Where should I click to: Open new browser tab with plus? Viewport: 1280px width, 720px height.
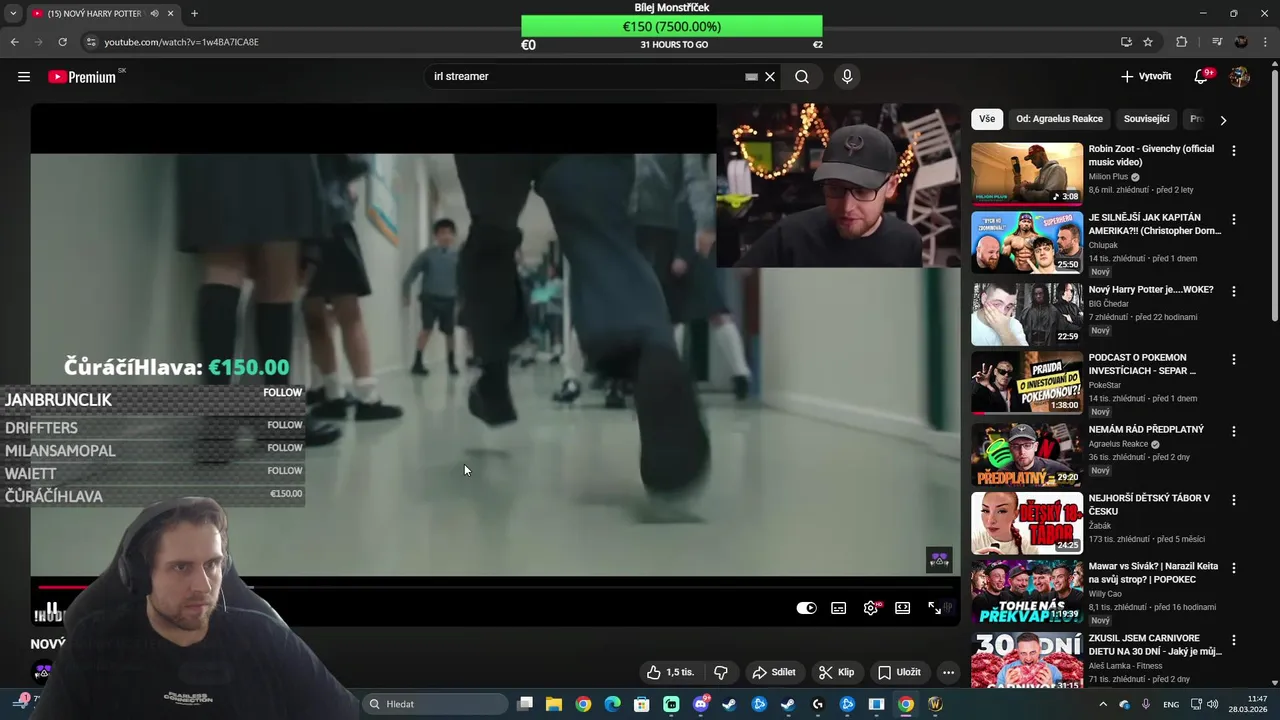pyautogui.click(x=194, y=13)
